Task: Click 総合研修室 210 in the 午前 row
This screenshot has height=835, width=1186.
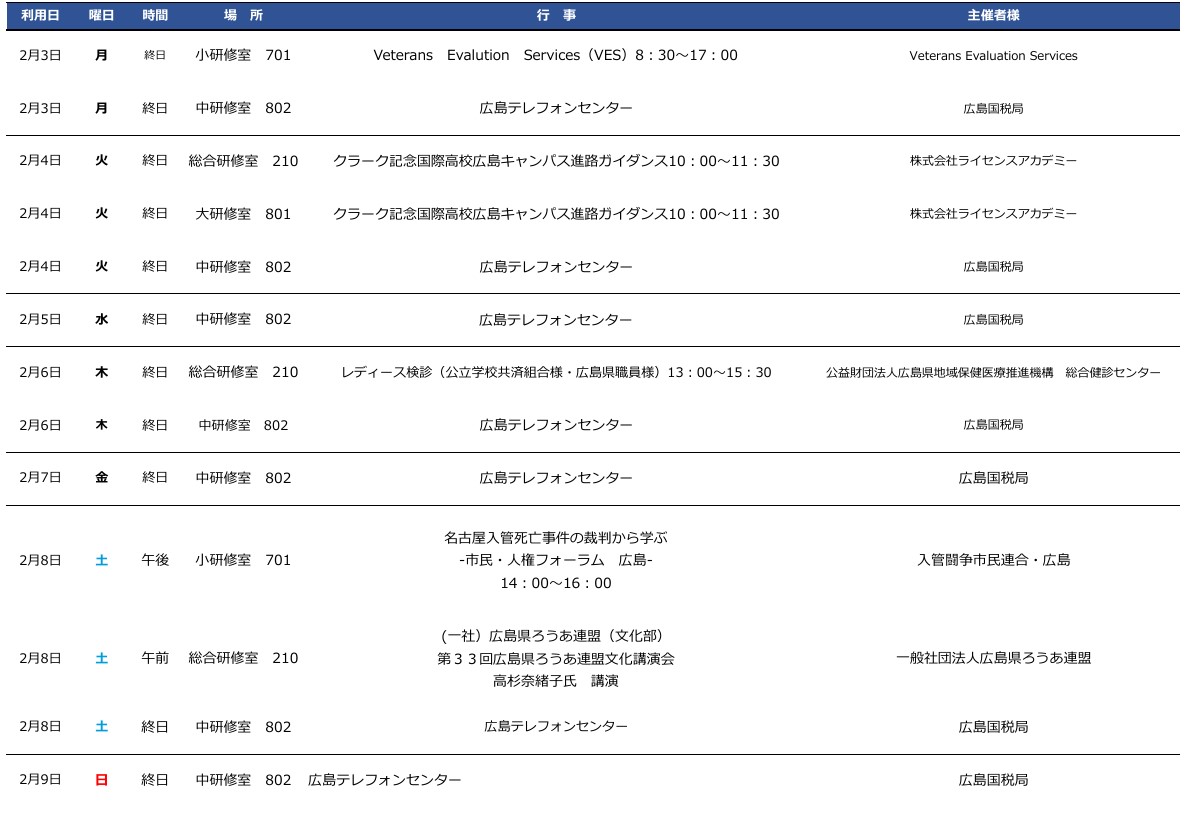Action: (243, 658)
